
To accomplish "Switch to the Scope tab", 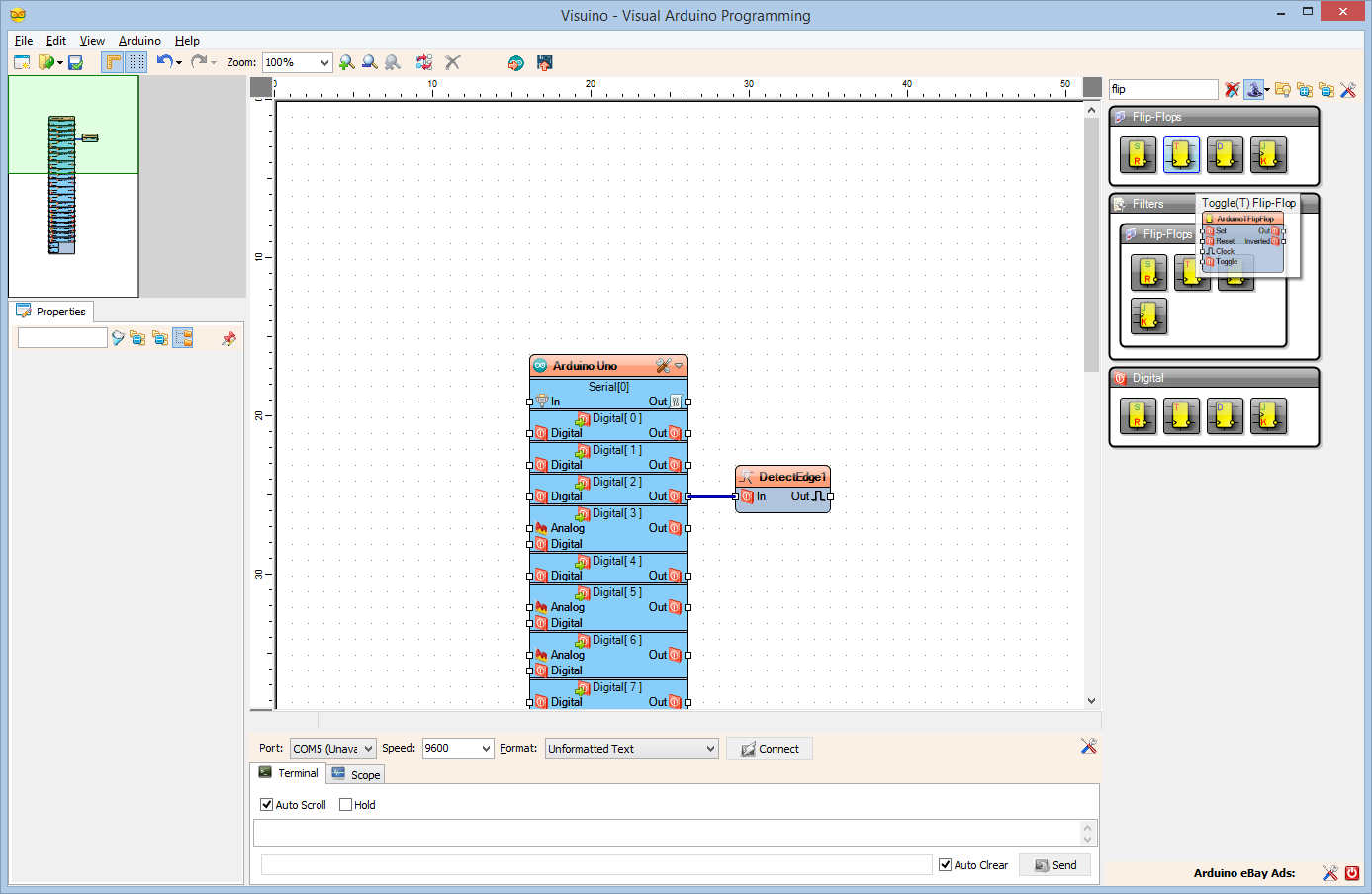I will click(355, 774).
